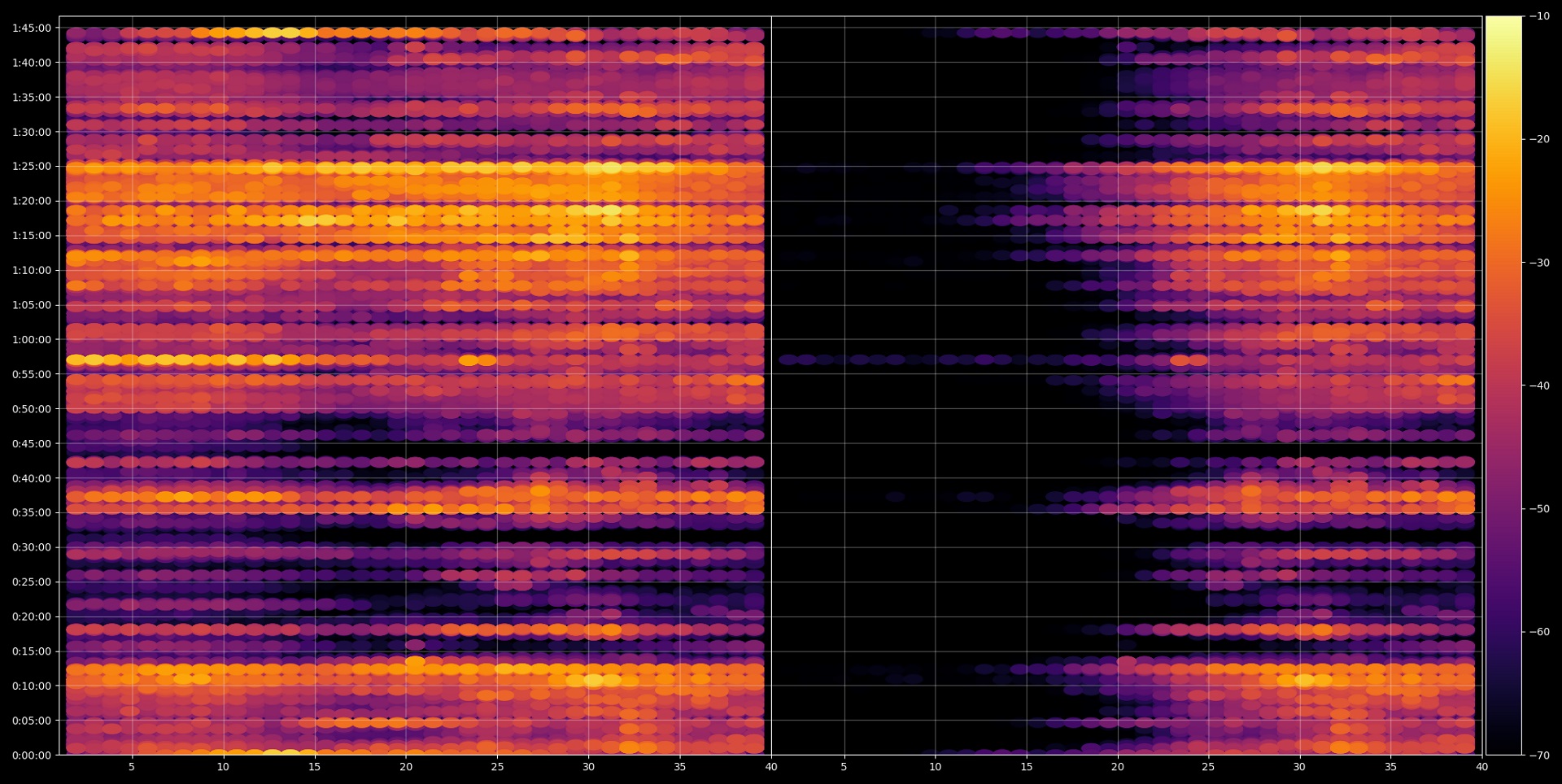
Task: Click the 0:25:00 time axis label
Action: pyautogui.click(x=32, y=581)
